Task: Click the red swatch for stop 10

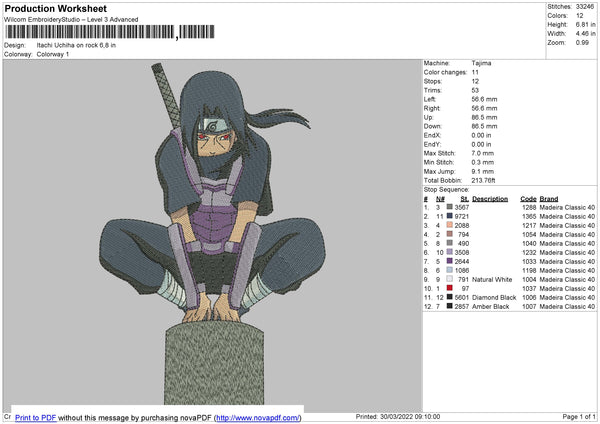Action: (450, 288)
